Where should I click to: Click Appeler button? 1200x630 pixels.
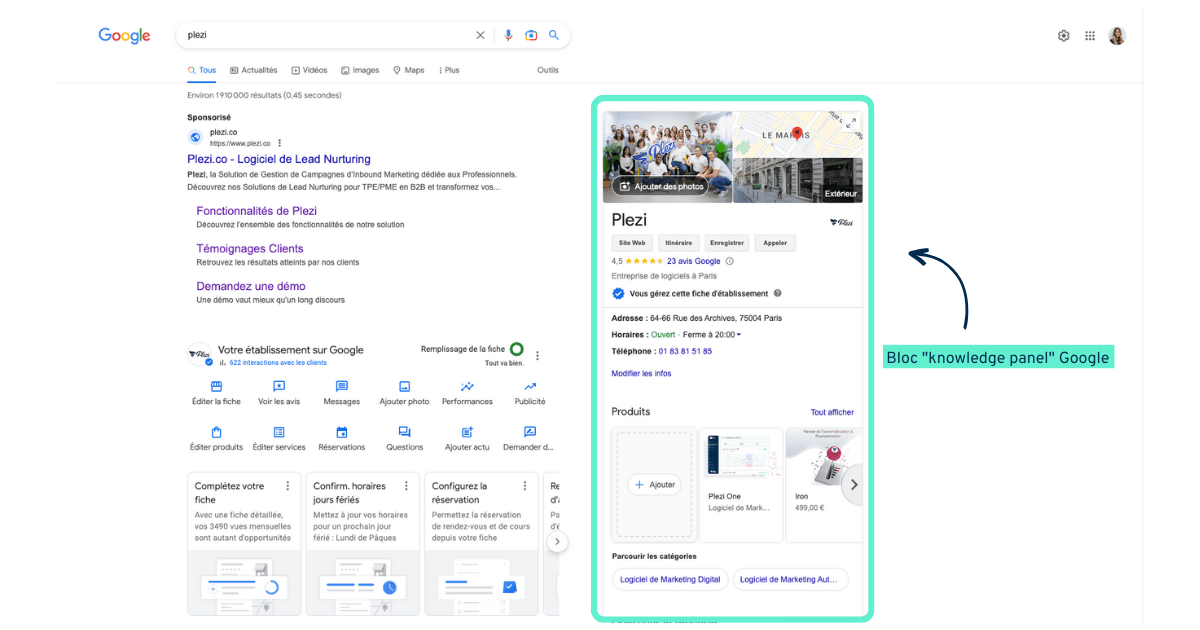tap(775, 243)
